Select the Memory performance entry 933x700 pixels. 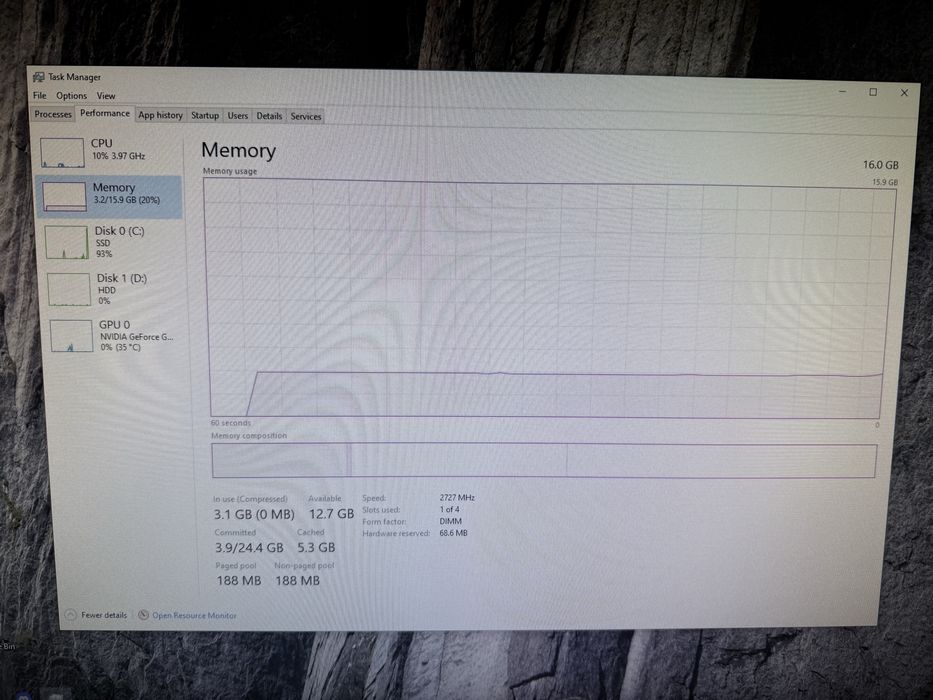[109, 196]
